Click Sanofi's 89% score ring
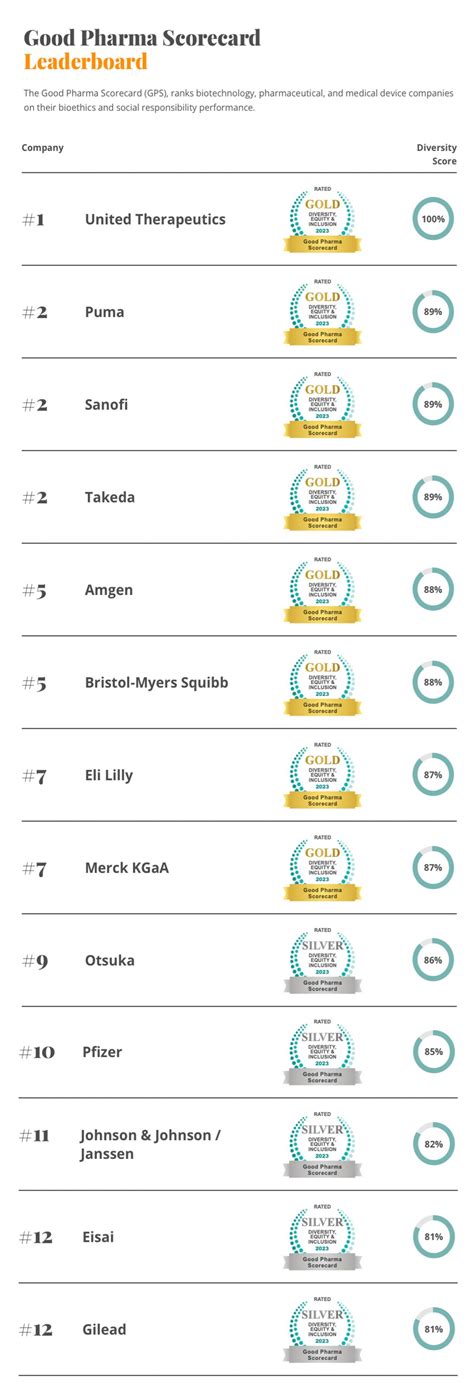This screenshot has width=474, height=1396. pyautogui.click(x=433, y=404)
